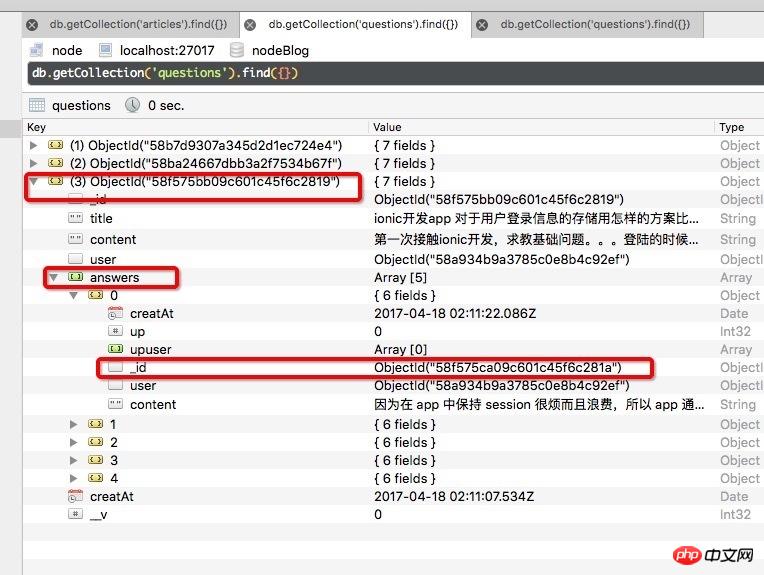Screen dimensions: 764x575
Task: Expand document (1) ObjectId 58b7d9307a345d2d1ec724e4
Action: pyautogui.click(x=33, y=145)
